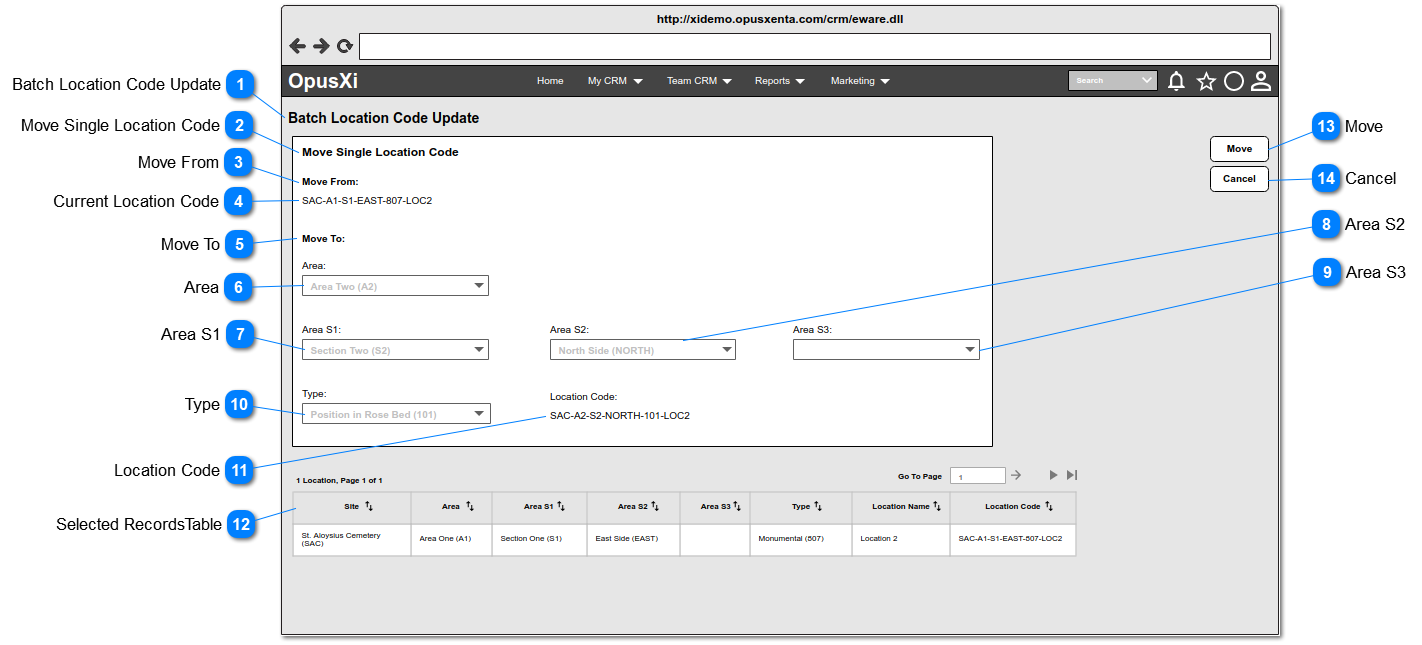This screenshot has width=1422, height=645.
Task: Click the browser forward arrow
Action: pyautogui.click(x=321, y=46)
